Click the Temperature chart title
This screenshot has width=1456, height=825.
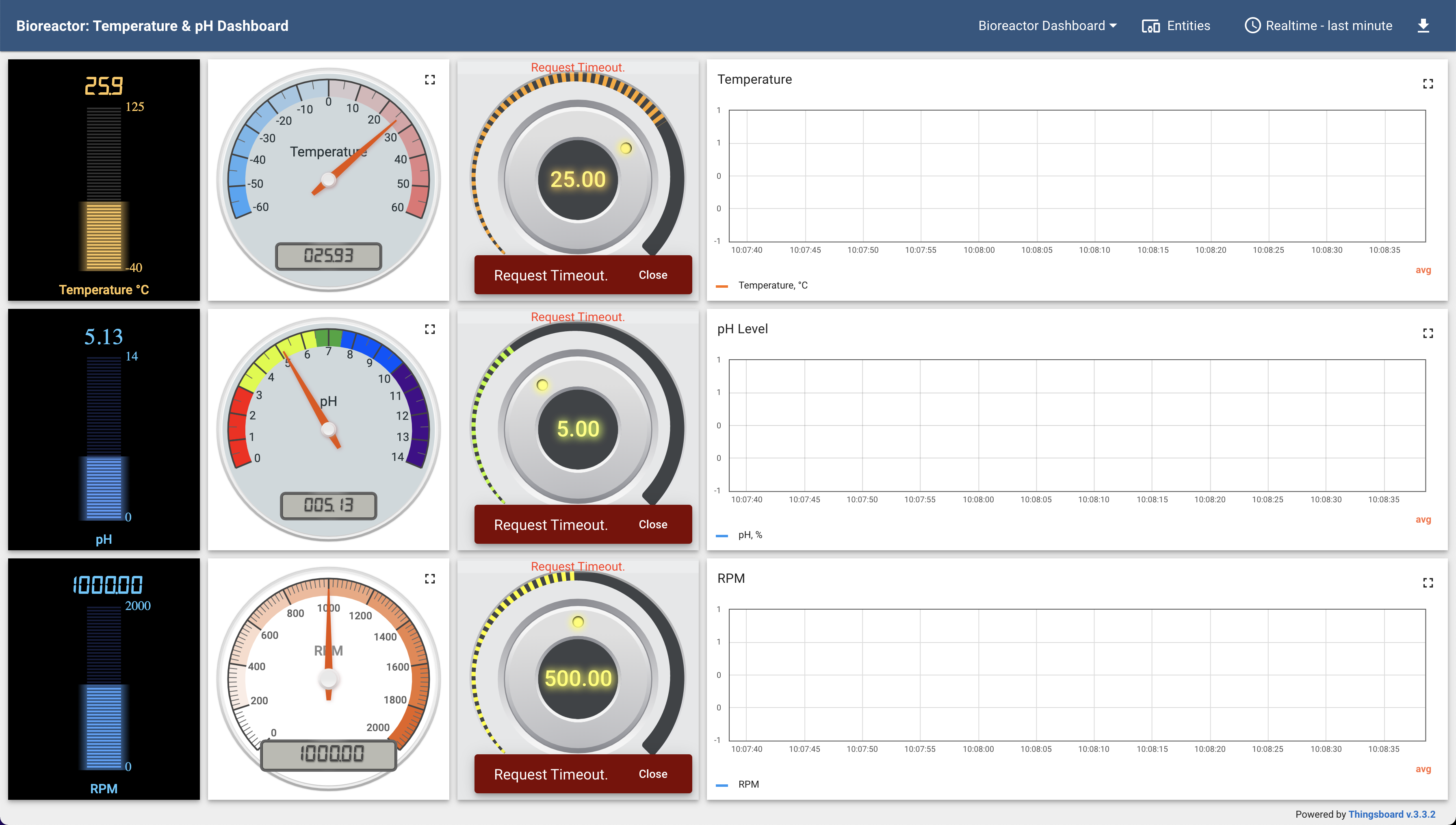754,79
